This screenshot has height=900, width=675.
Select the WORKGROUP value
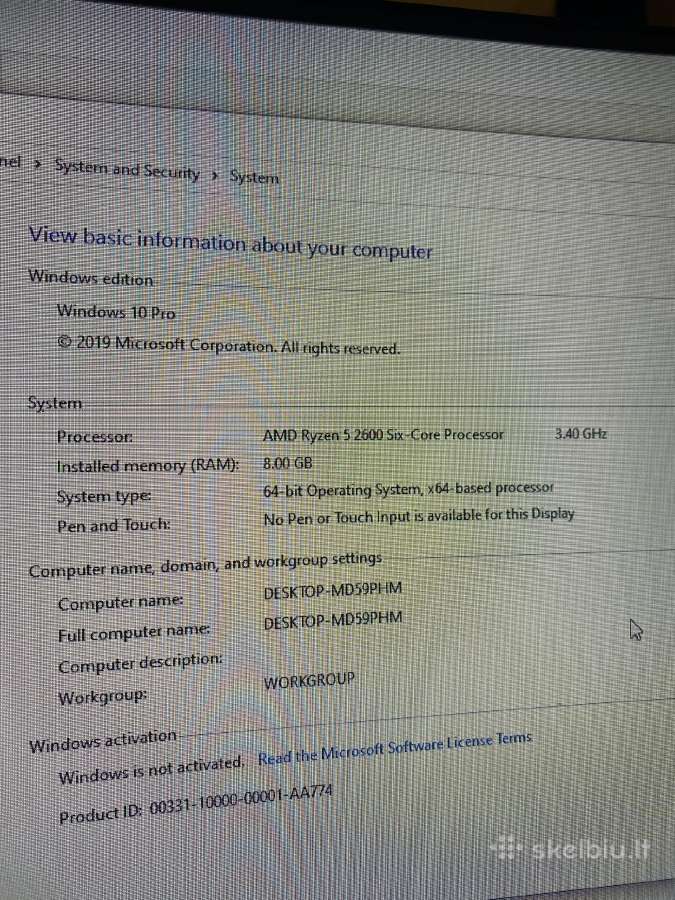coord(309,680)
